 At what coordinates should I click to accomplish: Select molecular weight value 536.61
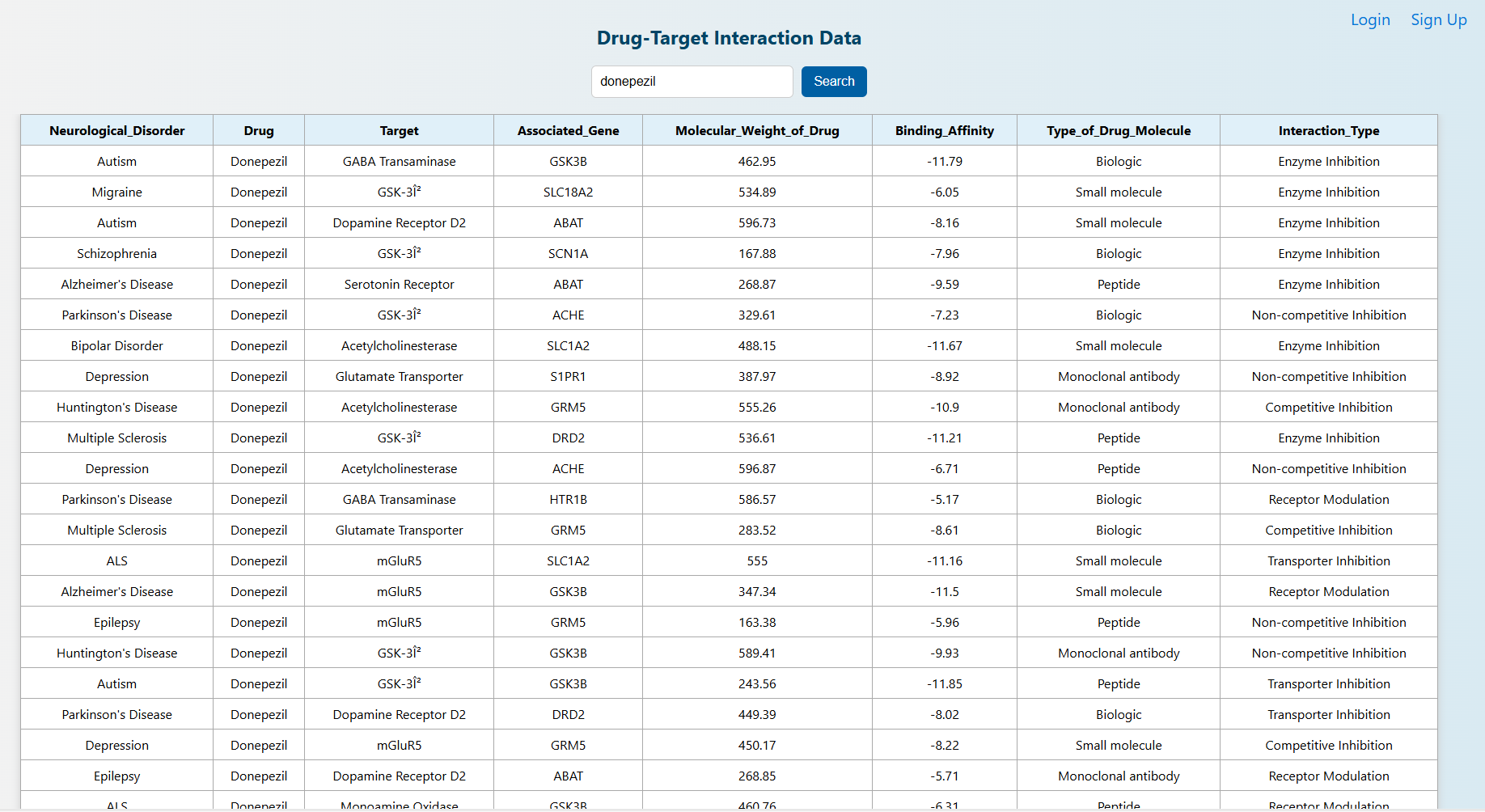(757, 438)
